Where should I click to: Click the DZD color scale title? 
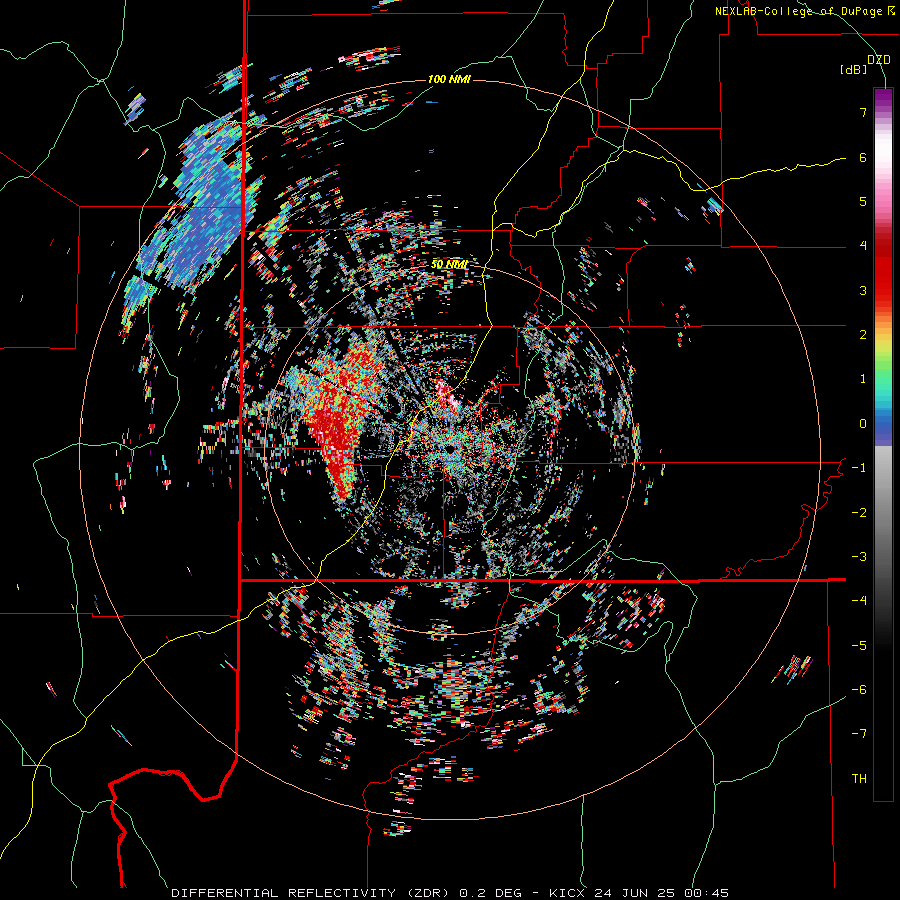[x=879, y=60]
